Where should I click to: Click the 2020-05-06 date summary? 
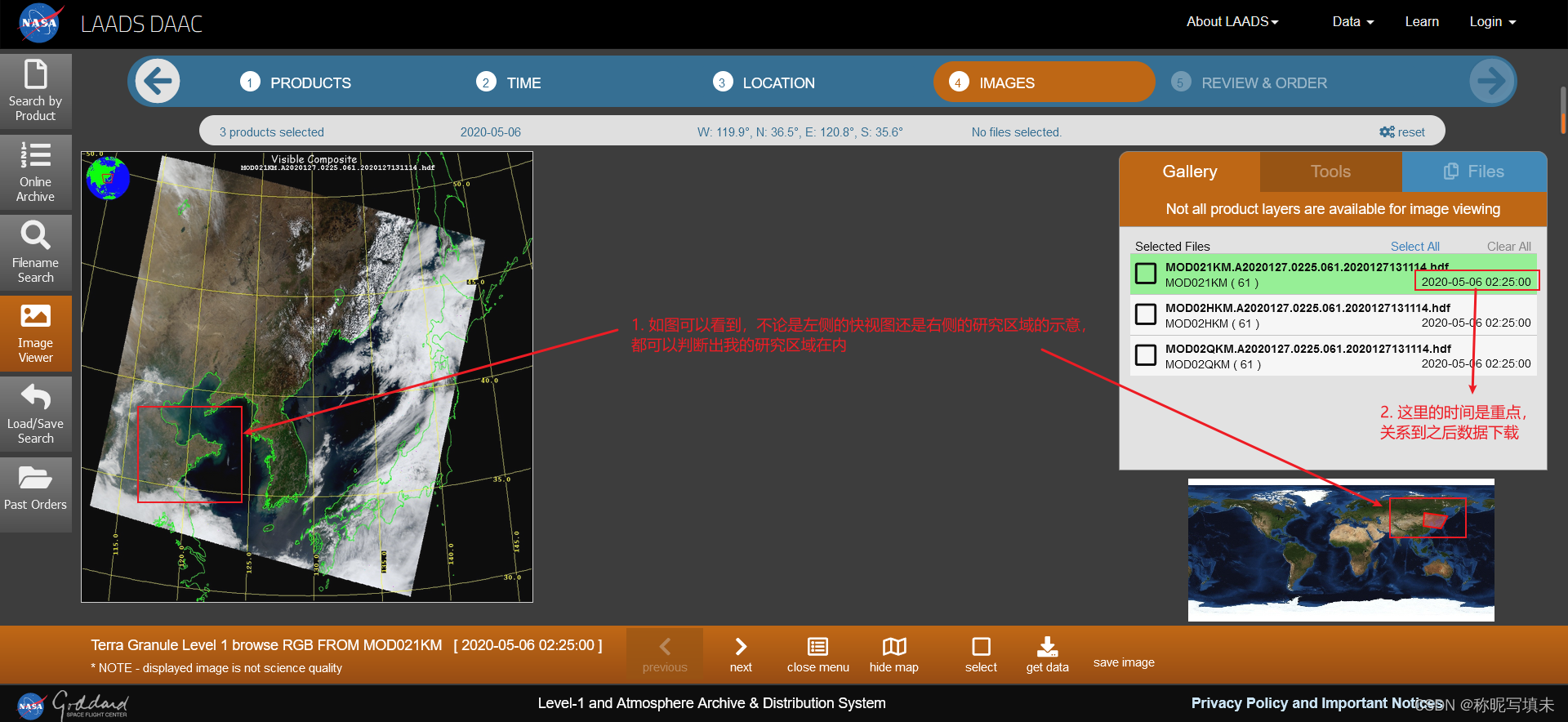[x=490, y=132]
